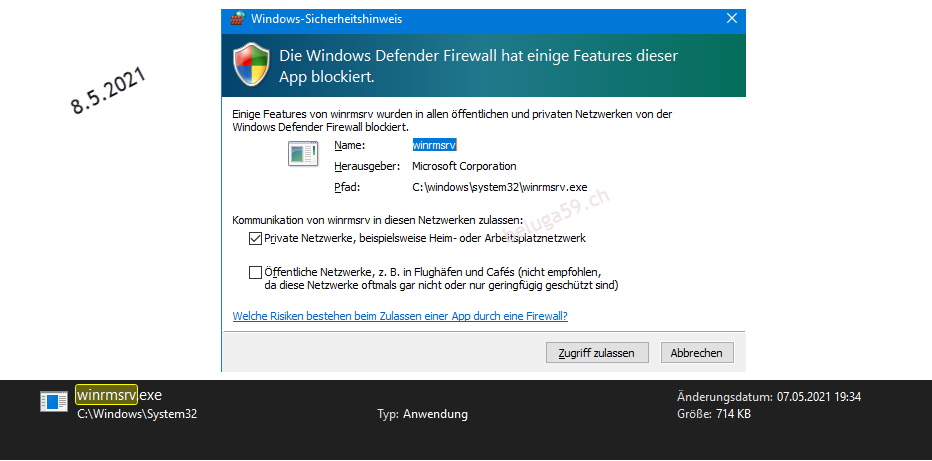The height and width of the screenshot is (461, 932).
Task: Select the winrmsrv.exe file icon in search result
Action: tap(54, 402)
